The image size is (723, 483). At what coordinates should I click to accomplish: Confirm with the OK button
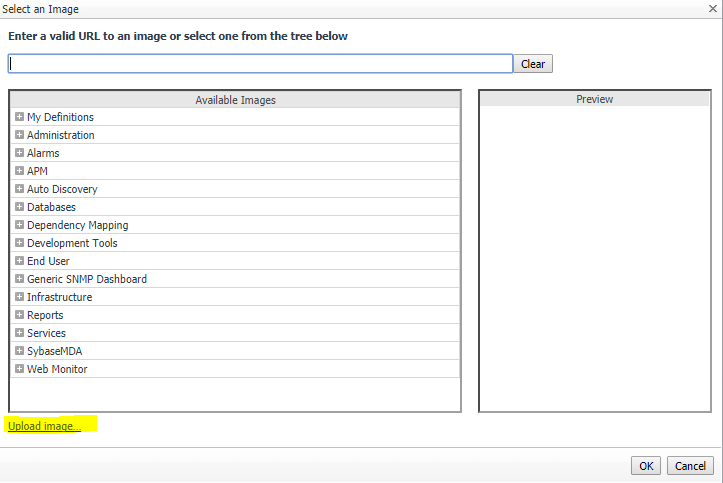pos(646,466)
